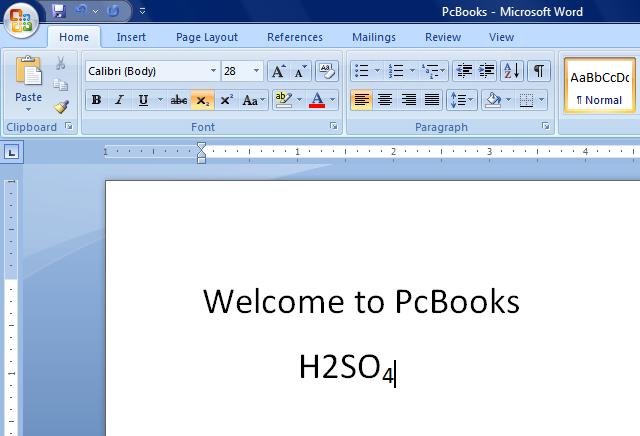The height and width of the screenshot is (436, 640).
Task: Open shading color dropdown arrow
Action: click(x=508, y=100)
